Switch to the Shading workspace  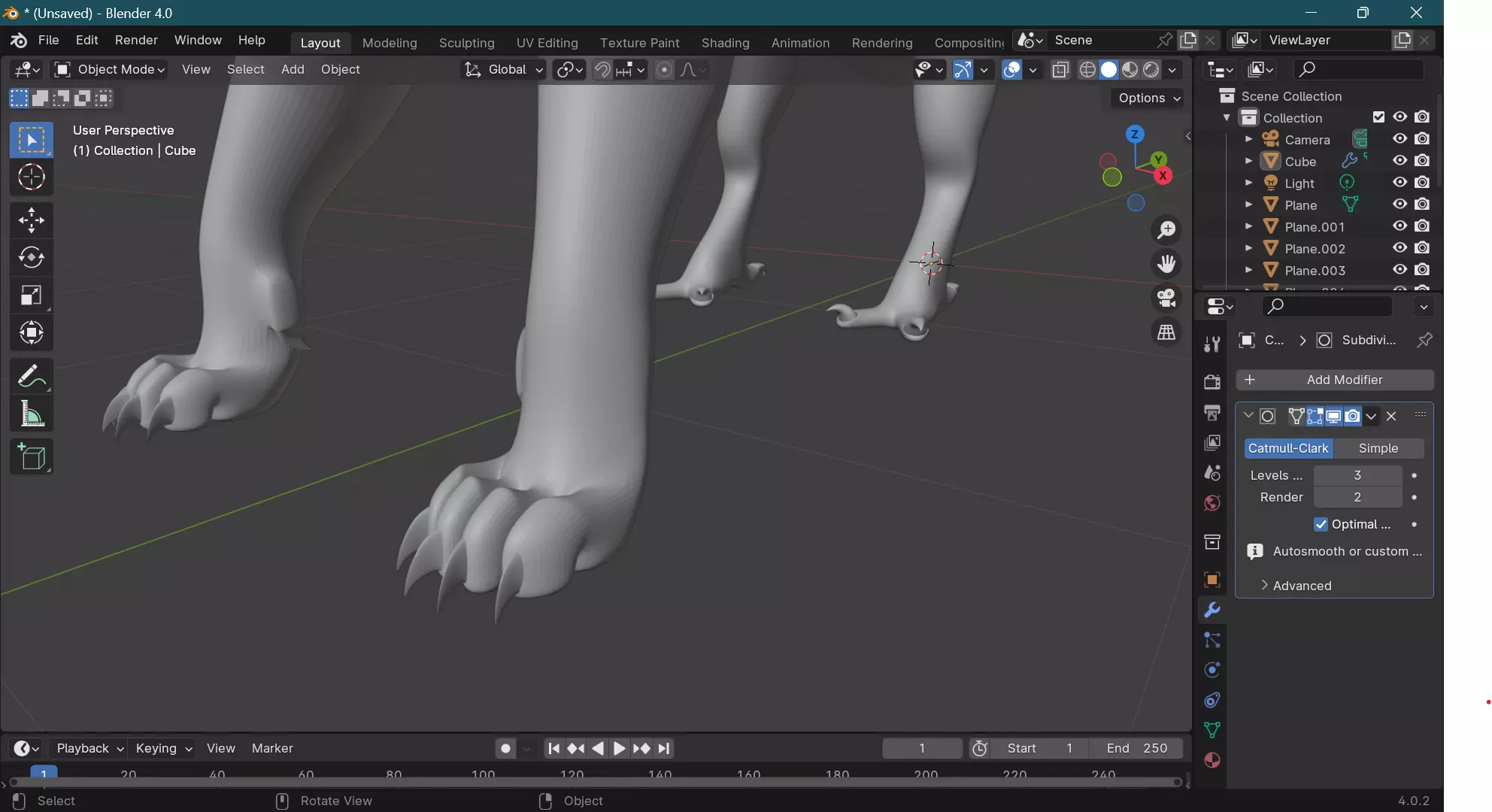725,43
